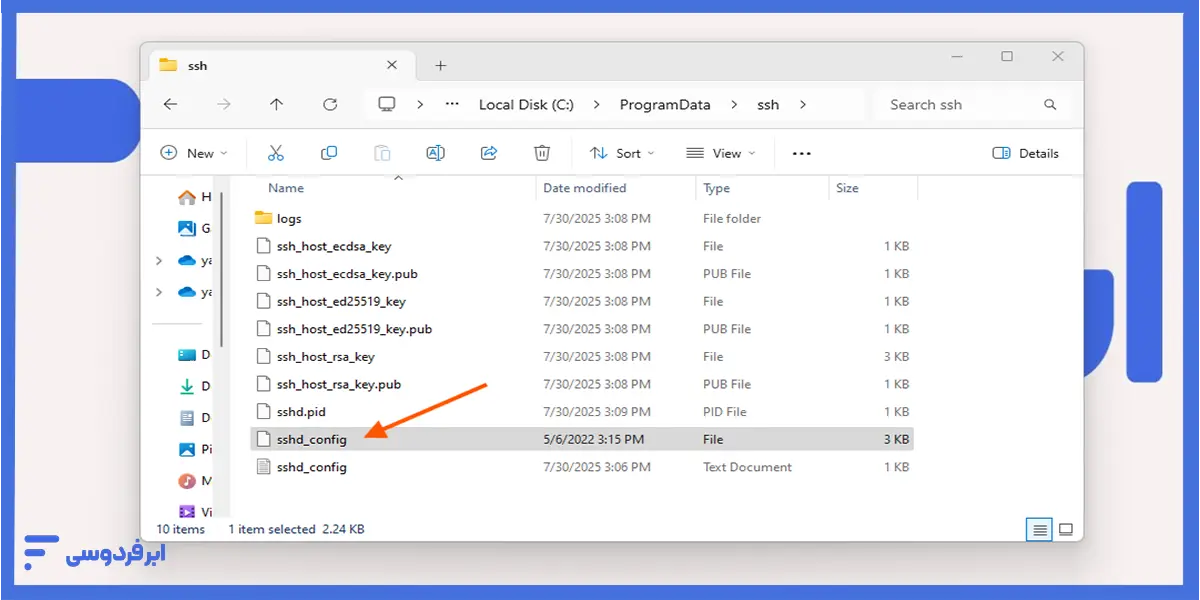Screen dimensions: 1200x600
Task: Select the ssh_host_ed25519_key file
Action: (x=581, y=301)
